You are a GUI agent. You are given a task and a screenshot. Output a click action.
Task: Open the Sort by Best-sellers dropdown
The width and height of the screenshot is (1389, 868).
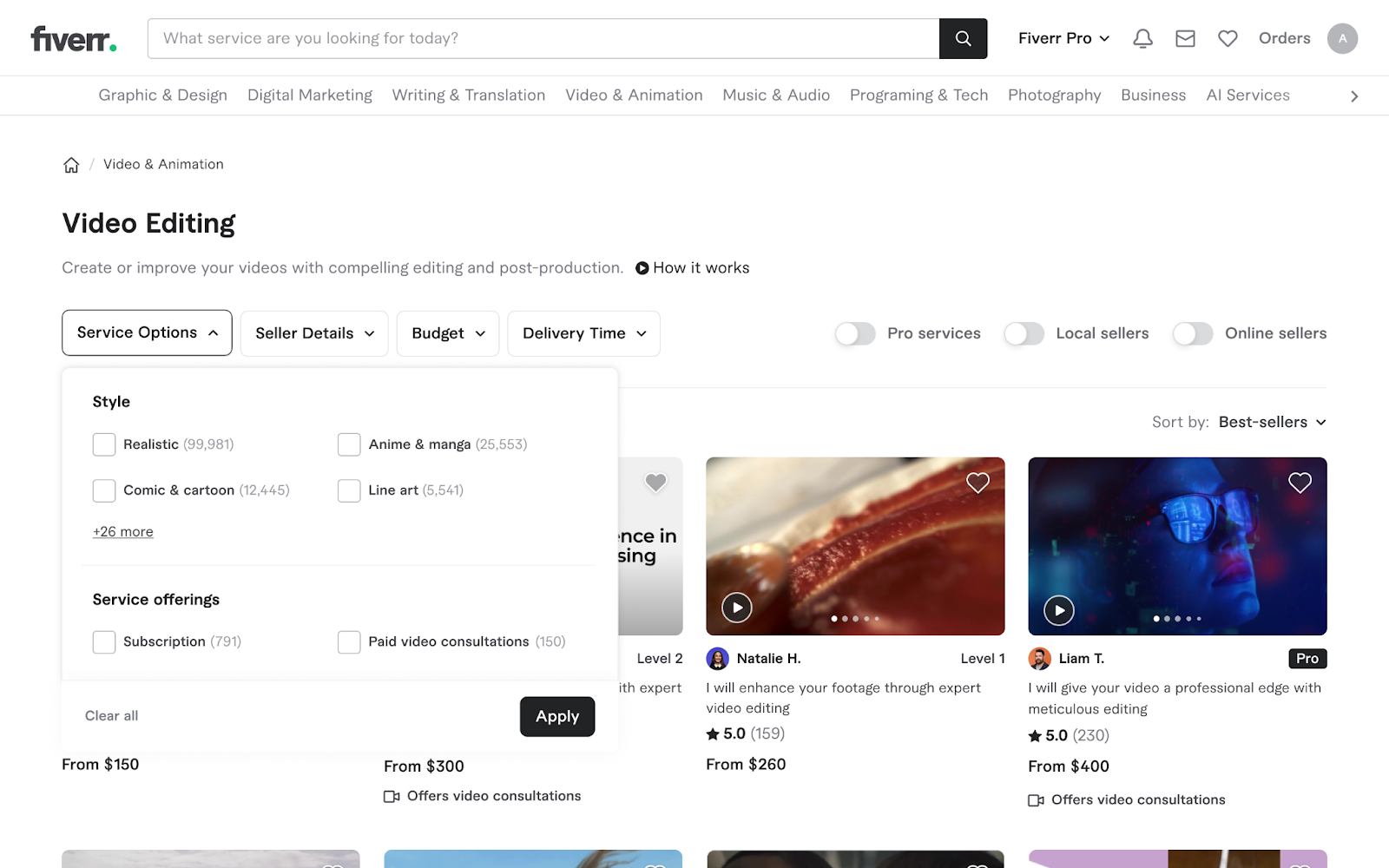coord(1272,422)
